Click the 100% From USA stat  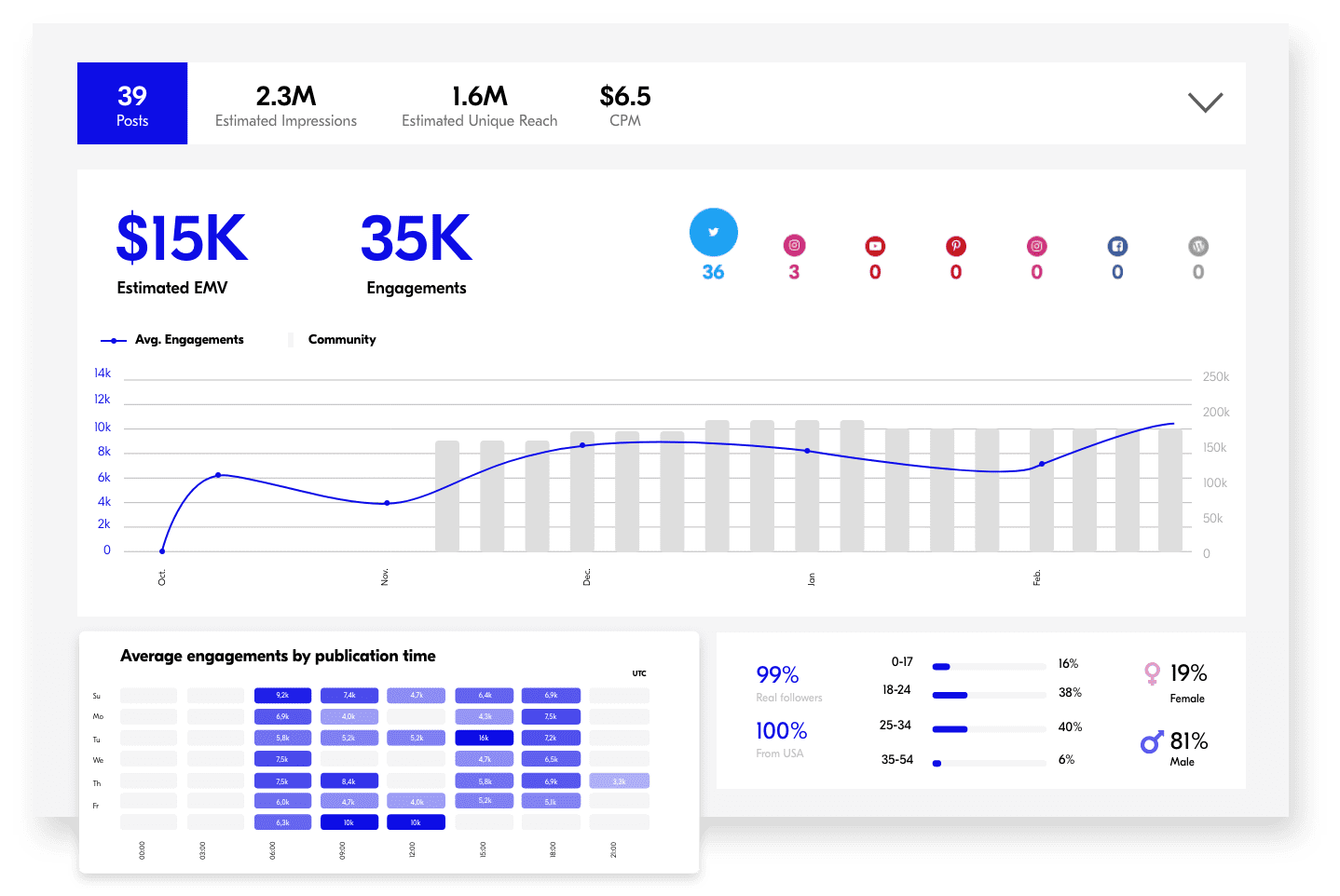pos(781,737)
